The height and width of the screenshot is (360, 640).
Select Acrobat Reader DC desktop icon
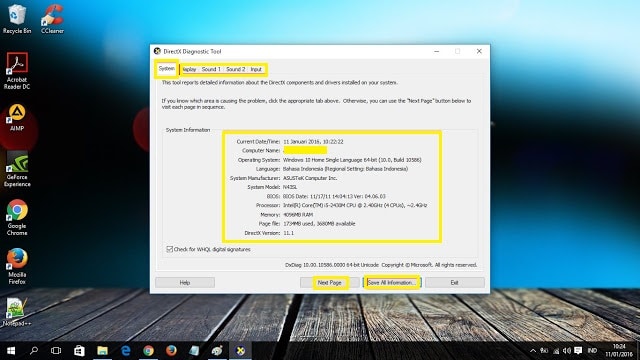[x=17, y=71]
